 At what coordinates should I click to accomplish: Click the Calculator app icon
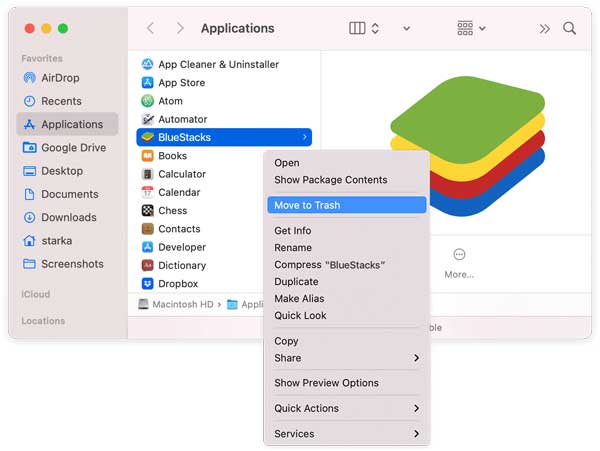147,174
